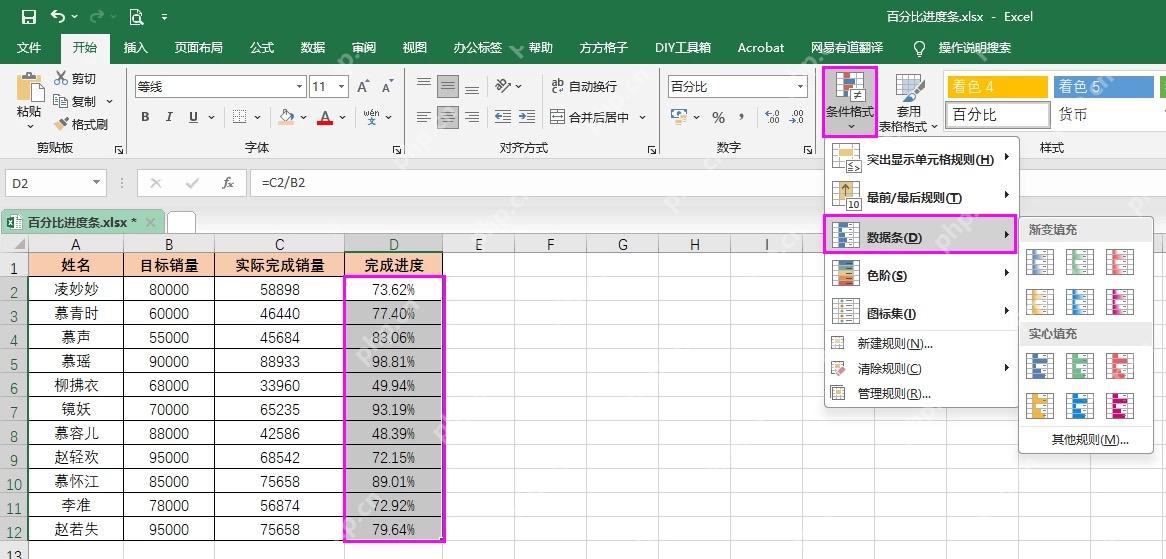
Task: Click the fx insert function icon
Action: 228,183
